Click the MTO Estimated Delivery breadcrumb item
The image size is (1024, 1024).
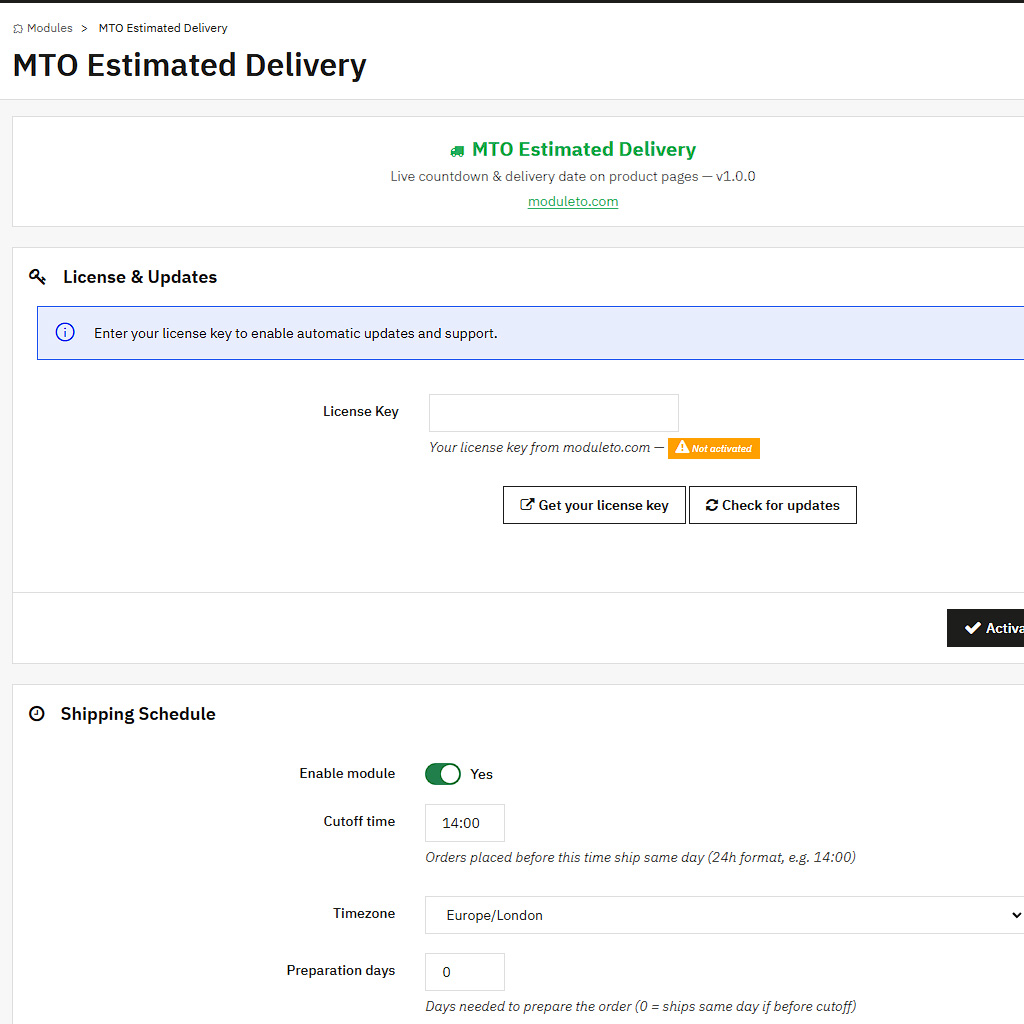tap(163, 28)
